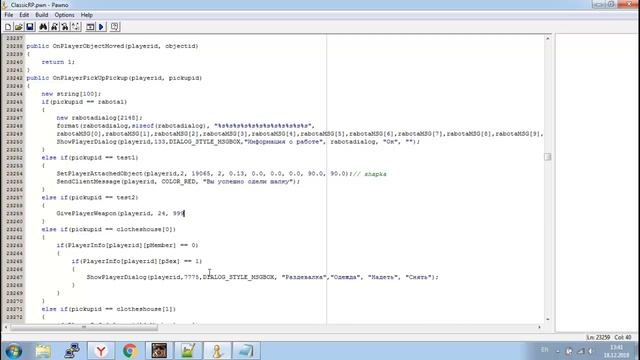The image size is (640, 360).
Task: Open Windows Explorer from the taskbar
Action: pos(43,351)
